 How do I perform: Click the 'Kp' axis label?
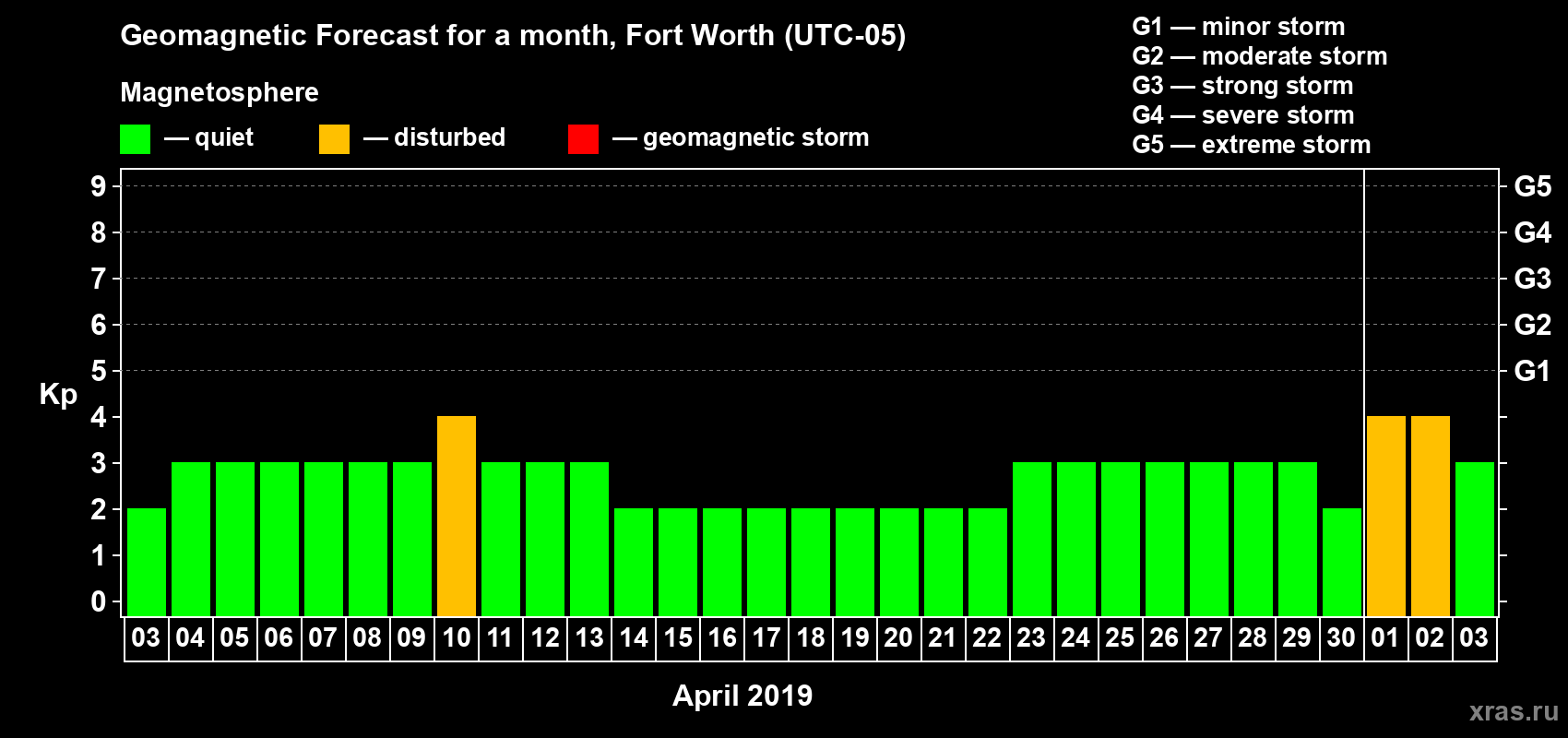click(x=58, y=395)
